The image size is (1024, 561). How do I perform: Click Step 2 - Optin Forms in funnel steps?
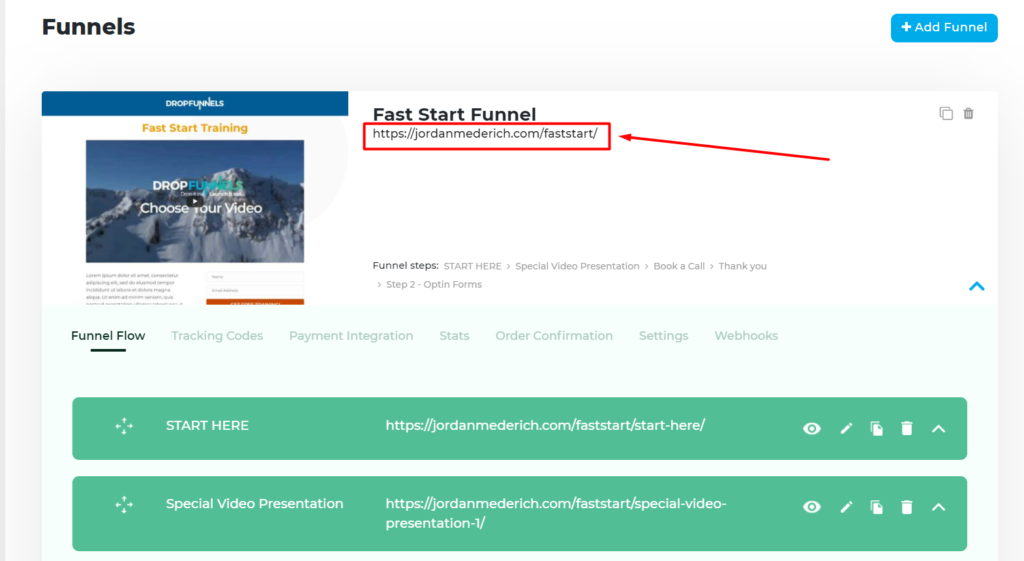point(434,285)
